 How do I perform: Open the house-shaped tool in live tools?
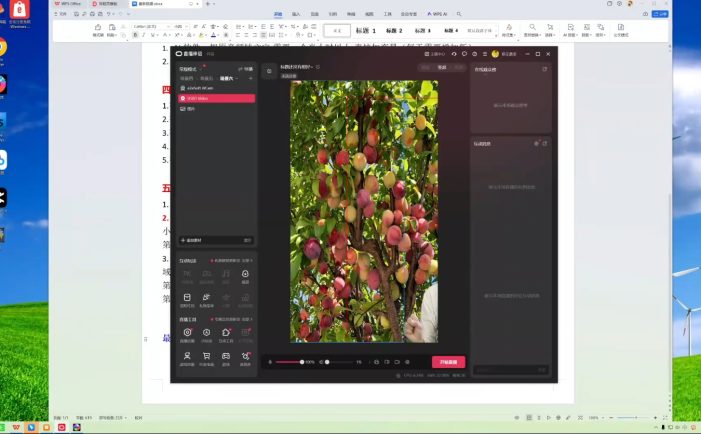click(226, 333)
